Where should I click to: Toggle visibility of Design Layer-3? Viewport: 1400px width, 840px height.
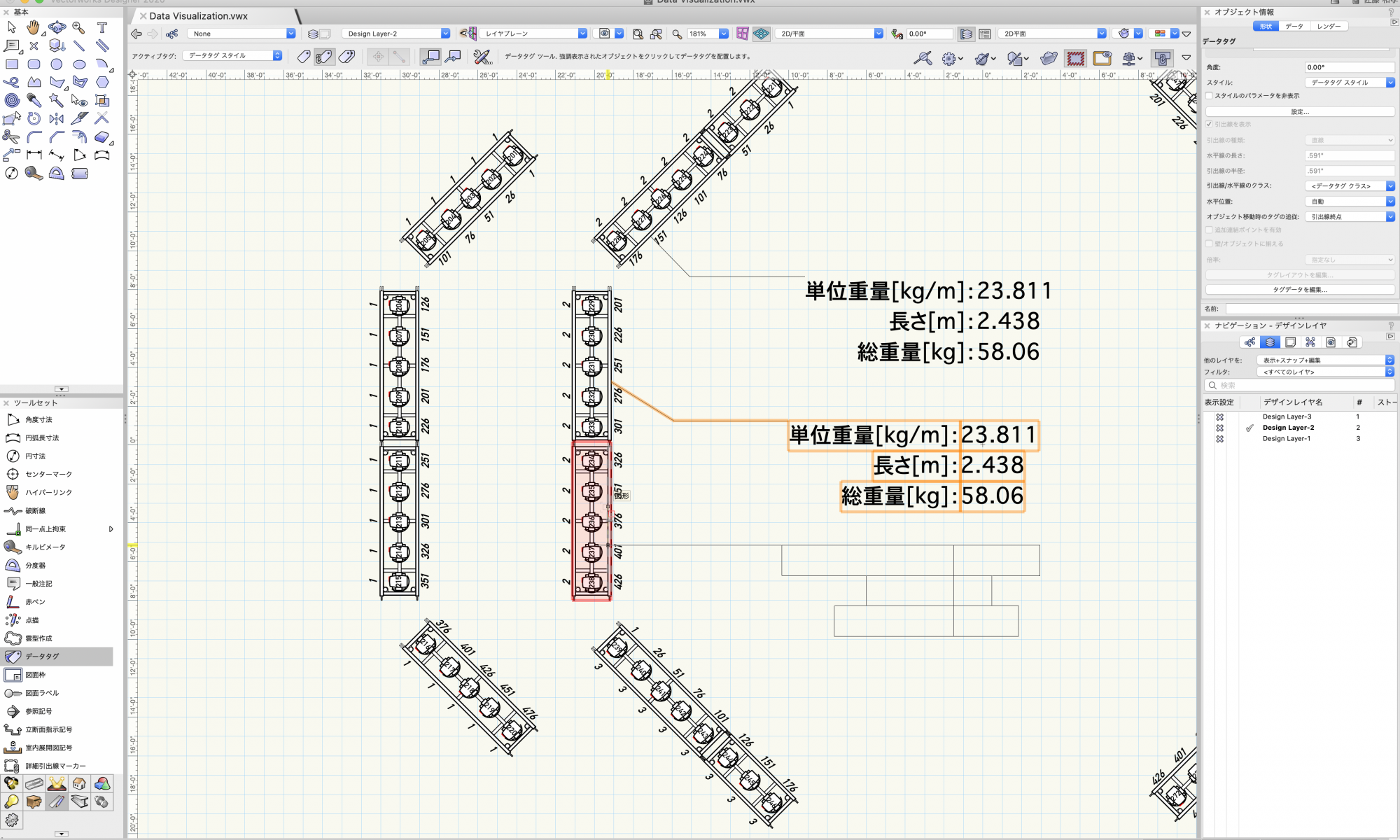pyautogui.click(x=1219, y=416)
